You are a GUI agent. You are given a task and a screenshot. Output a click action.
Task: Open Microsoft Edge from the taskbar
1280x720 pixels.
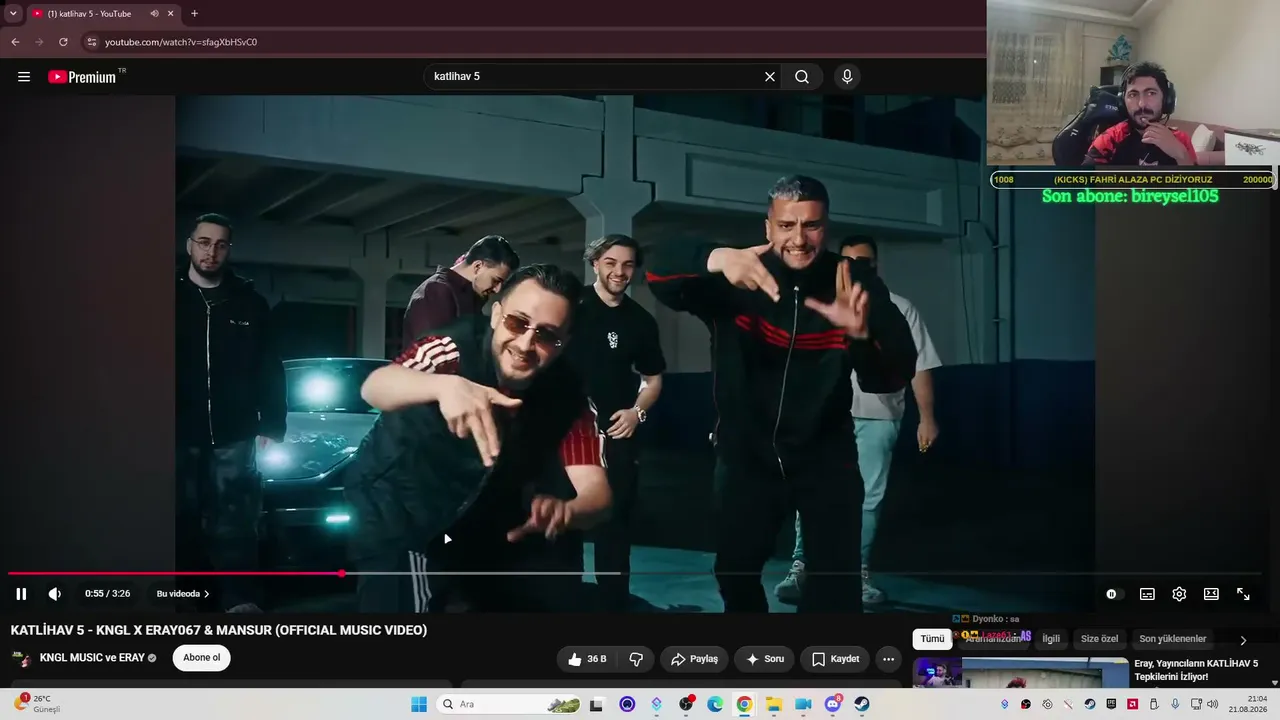click(715, 704)
